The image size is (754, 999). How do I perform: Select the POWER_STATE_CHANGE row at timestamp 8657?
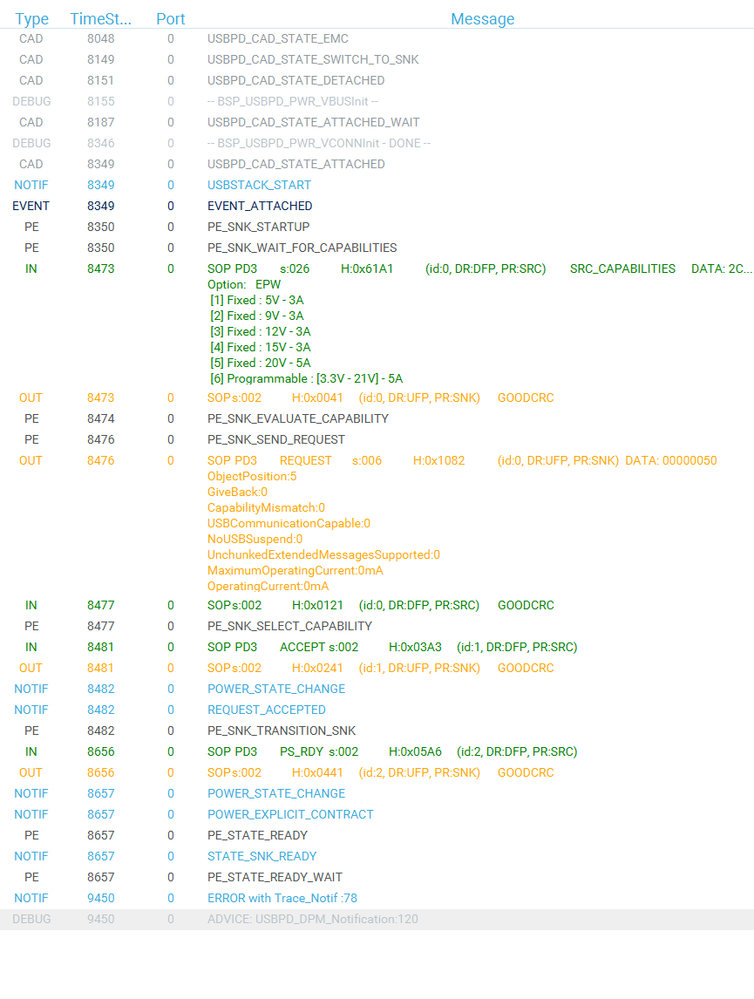[377, 794]
